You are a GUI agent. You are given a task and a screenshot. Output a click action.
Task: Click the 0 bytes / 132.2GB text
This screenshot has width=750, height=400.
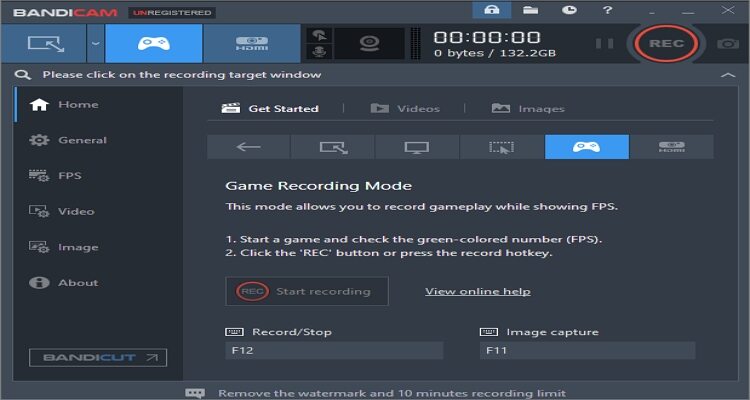(495, 53)
